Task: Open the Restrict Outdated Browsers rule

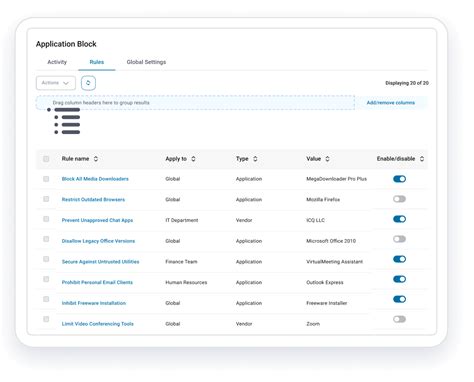Action: [x=93, y=200]
